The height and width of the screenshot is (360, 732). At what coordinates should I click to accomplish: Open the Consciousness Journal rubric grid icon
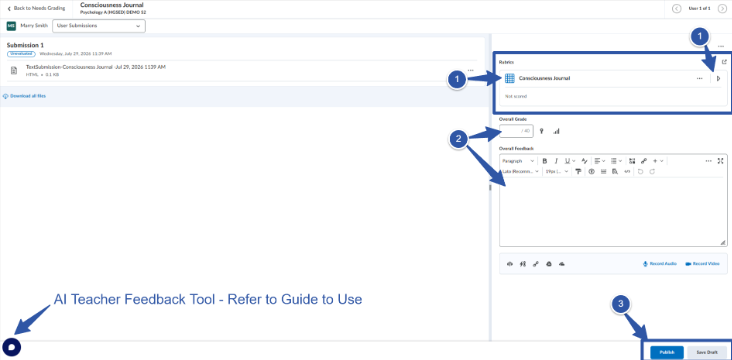510,78
